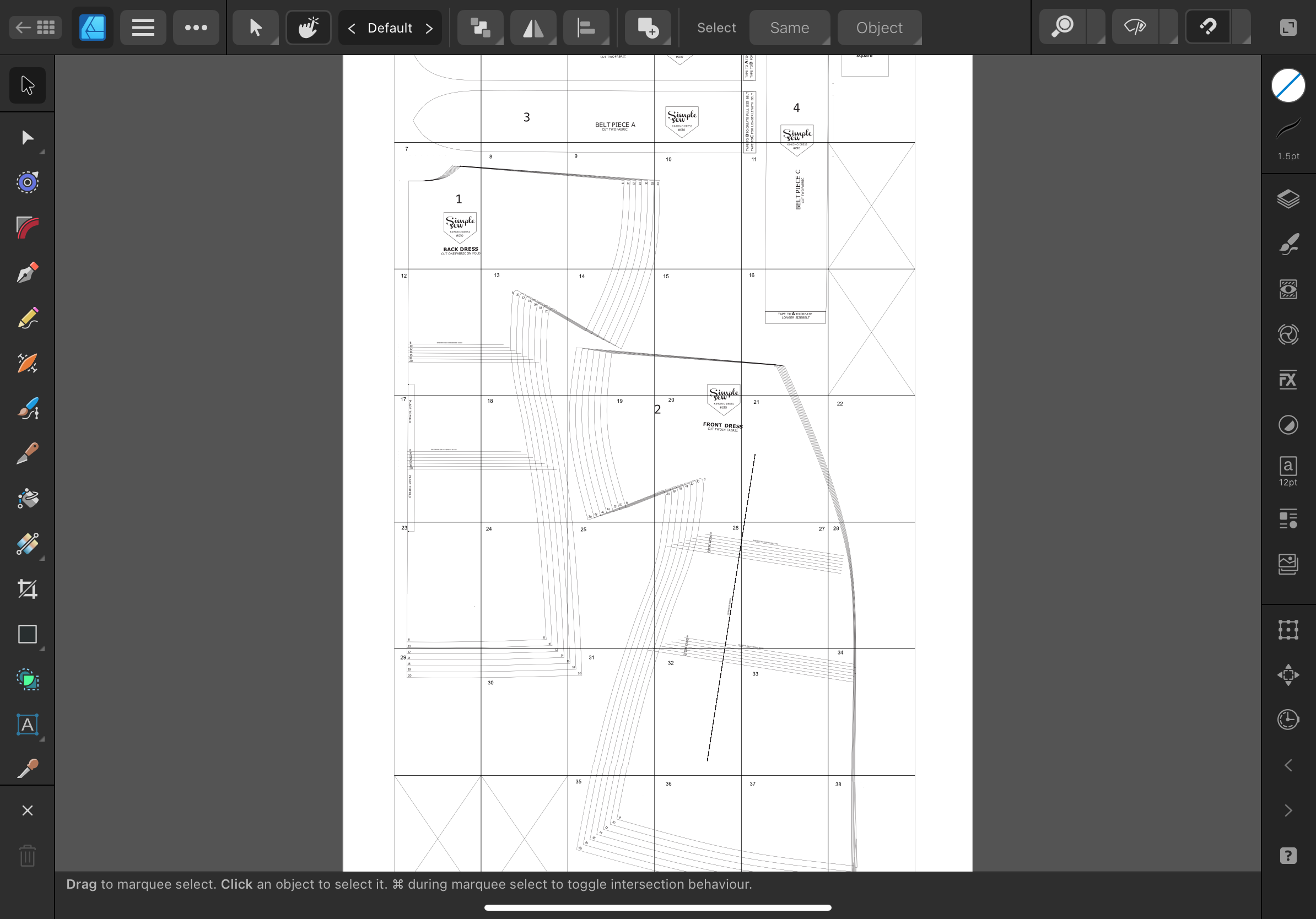
Task: Toggle the user interface visibility icon
Action: coord(1288,28)
